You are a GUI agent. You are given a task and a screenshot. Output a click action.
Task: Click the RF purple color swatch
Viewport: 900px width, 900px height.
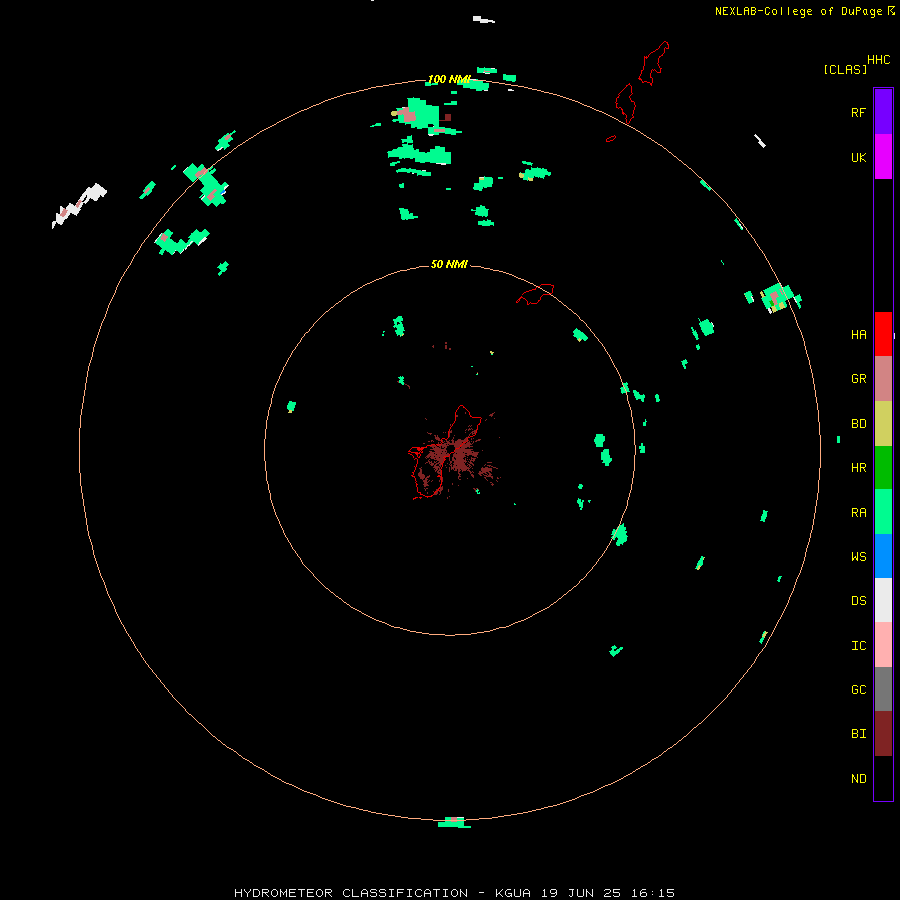883,112
